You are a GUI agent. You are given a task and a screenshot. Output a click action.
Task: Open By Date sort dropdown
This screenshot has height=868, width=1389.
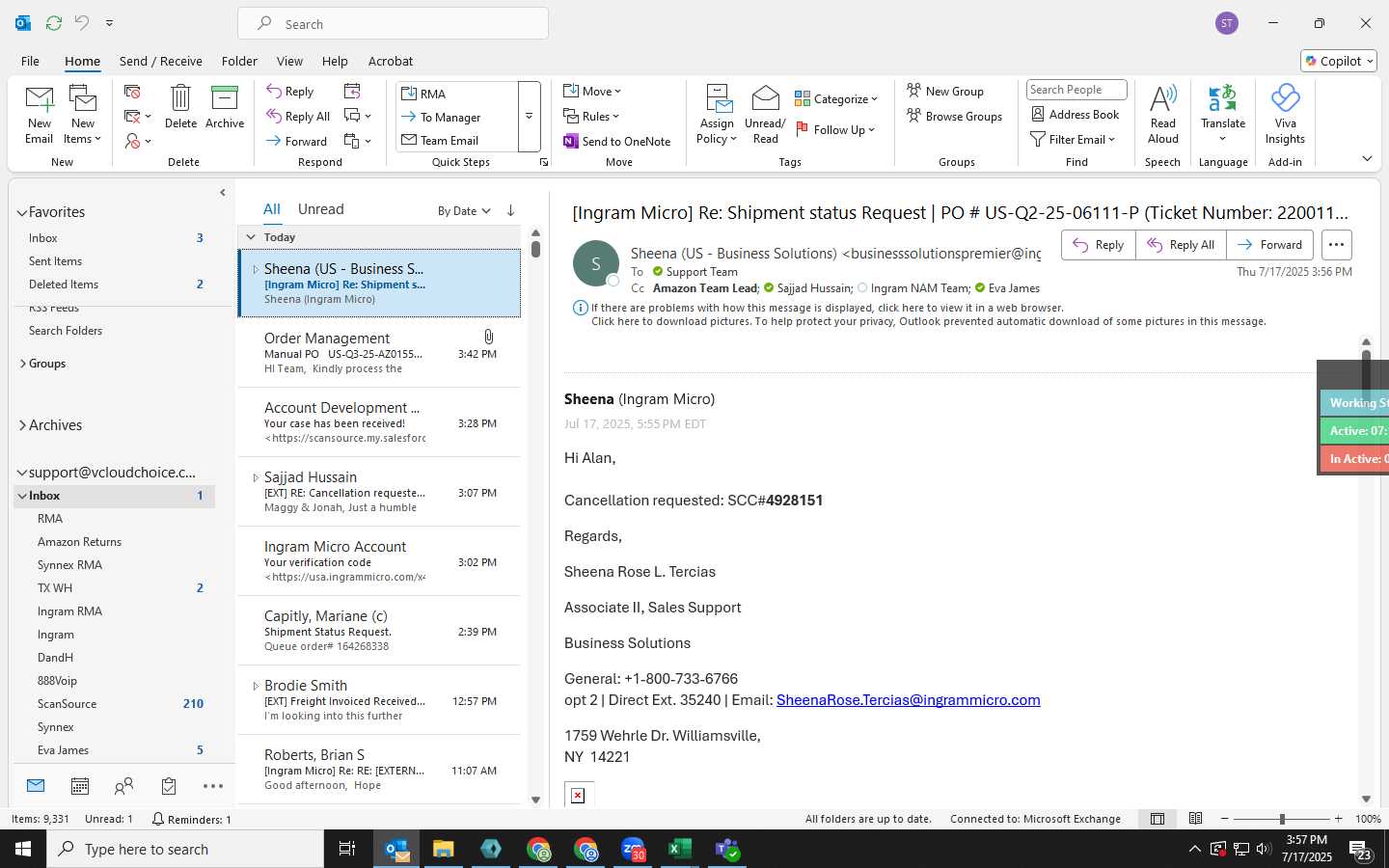pyautogui.click(x=464, y=211)
